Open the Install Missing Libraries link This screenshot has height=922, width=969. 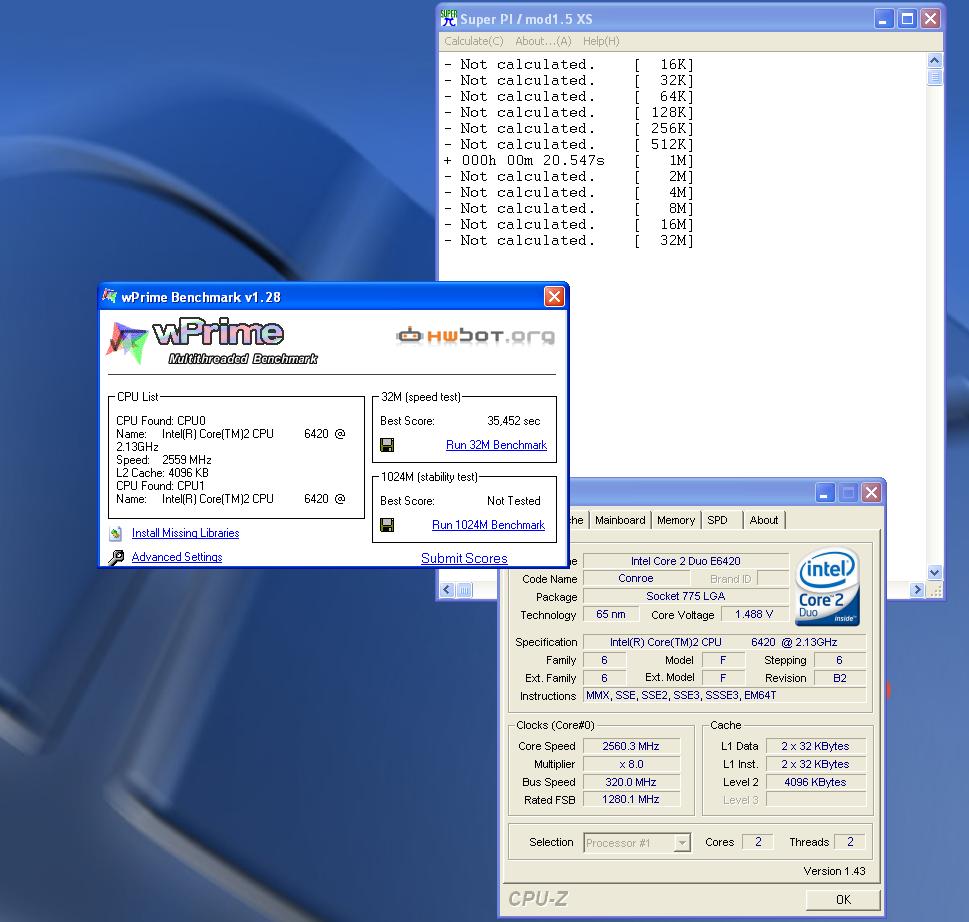185,533
